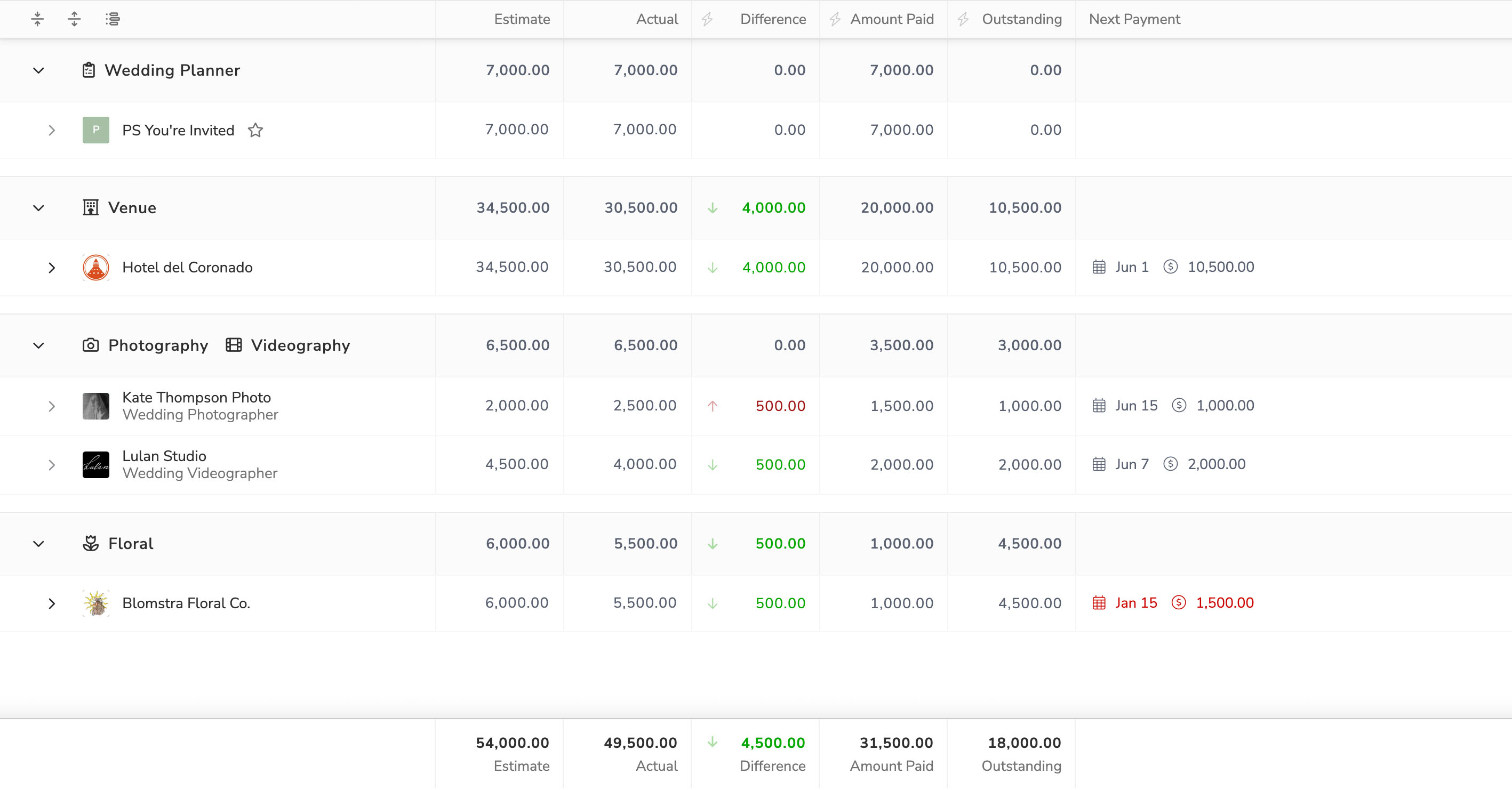Click the Jun 15 next payment date

click(1136, 405)
